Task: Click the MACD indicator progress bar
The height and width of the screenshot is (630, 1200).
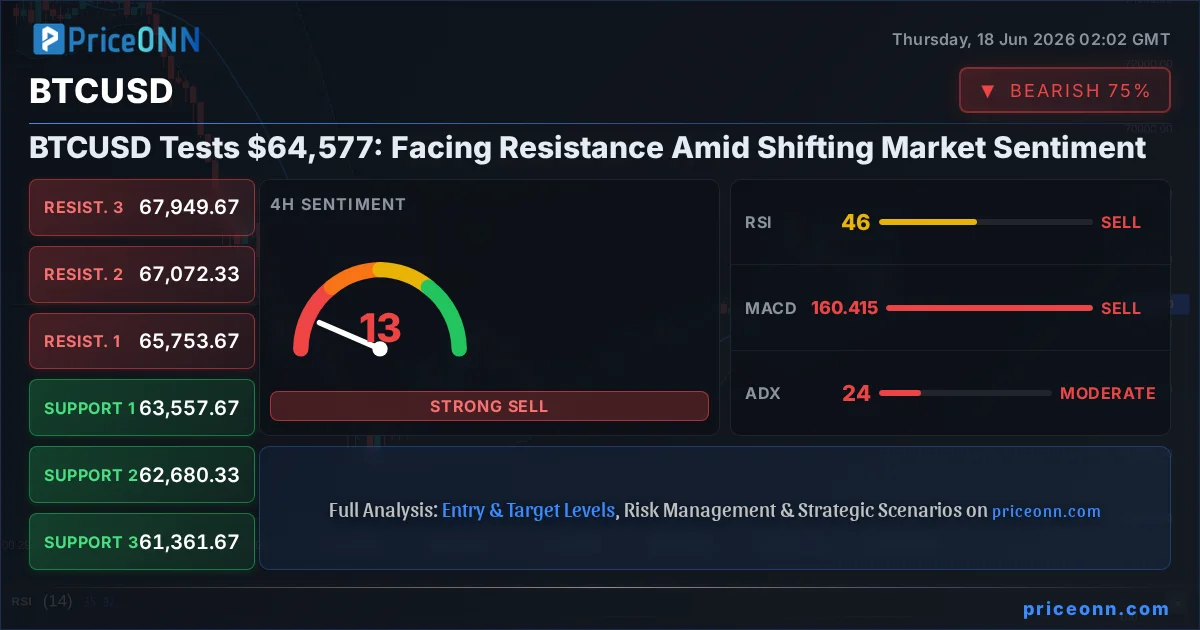Action: pyautogui.click(x=990, y=308)
